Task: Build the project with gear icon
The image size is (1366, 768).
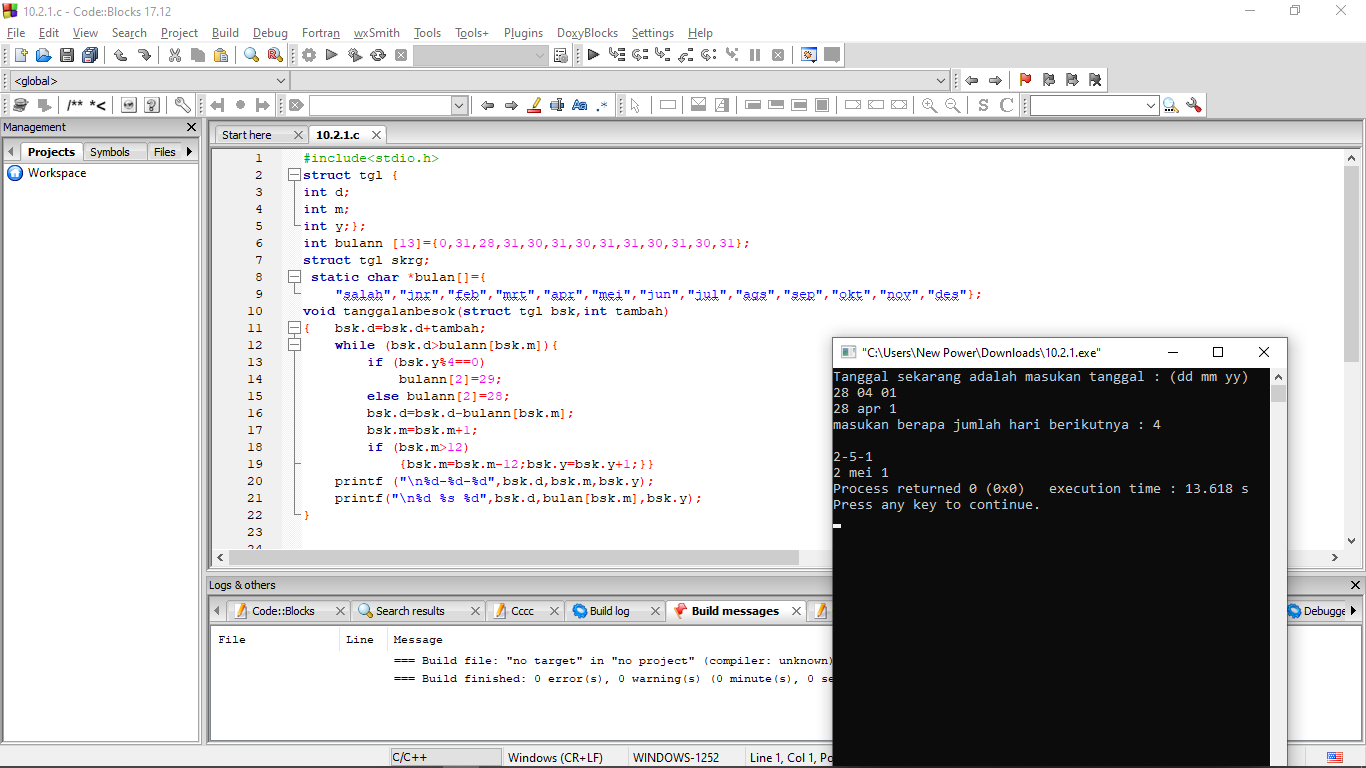Action: pyautogui.click(x=309, y=55)
